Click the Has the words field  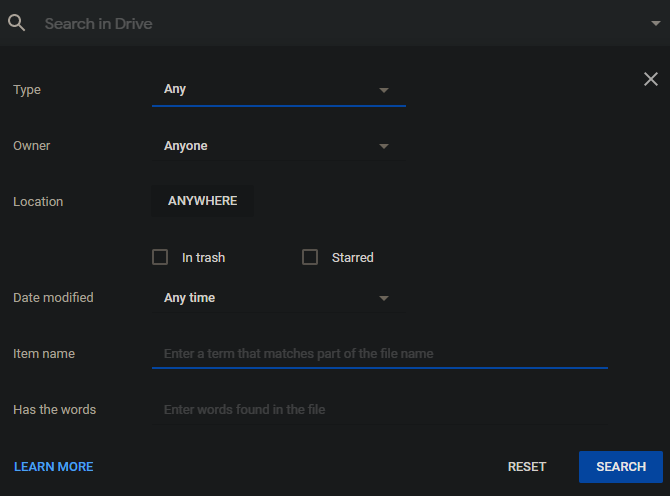coord(380,410)
